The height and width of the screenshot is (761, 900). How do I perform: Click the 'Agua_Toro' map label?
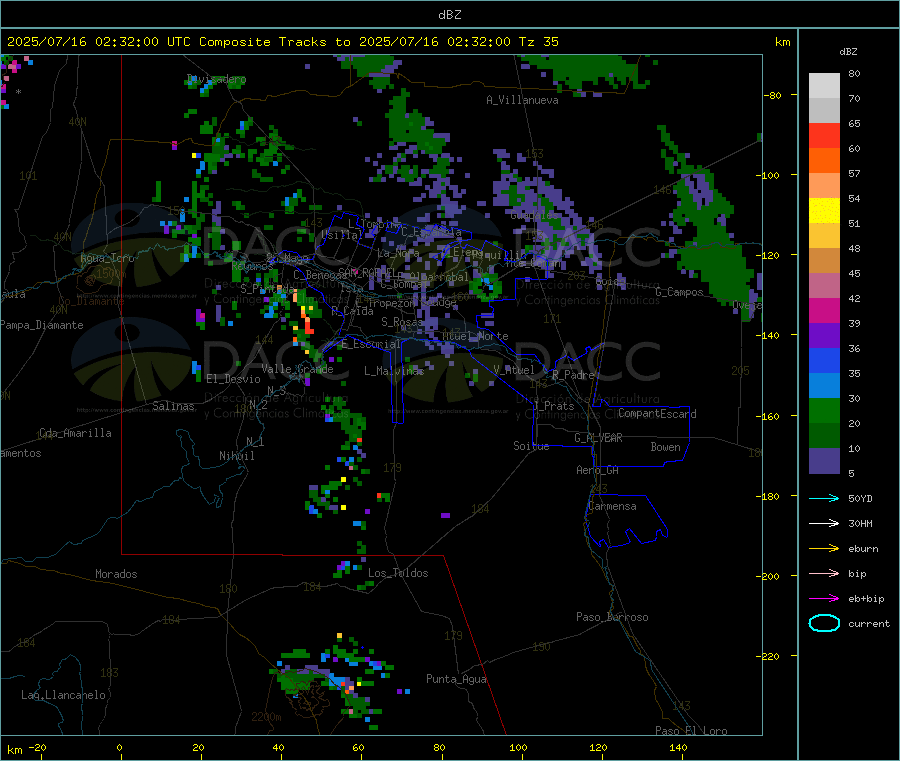coord(107,258)
